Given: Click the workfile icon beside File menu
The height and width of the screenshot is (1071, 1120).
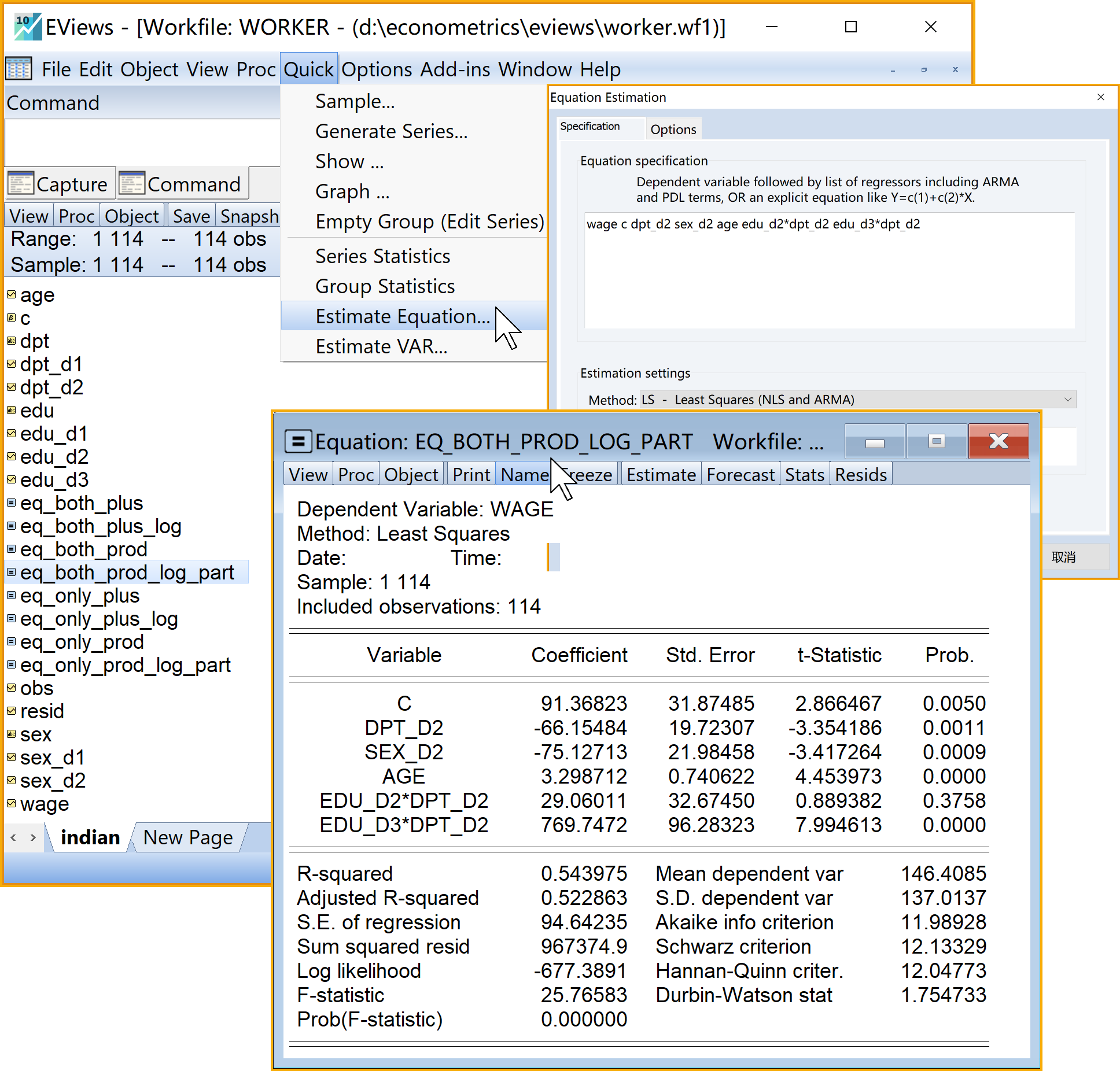Looking at the screenshot, I should pos(19,69).
